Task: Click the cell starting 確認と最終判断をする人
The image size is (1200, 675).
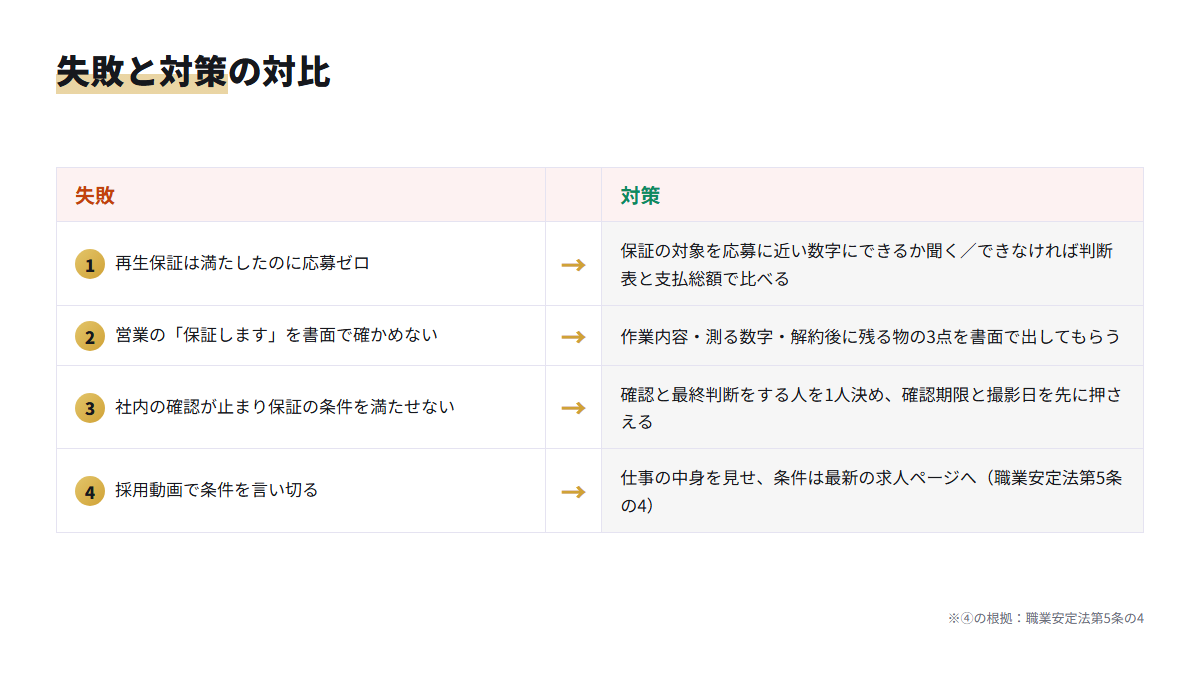Action: (x=872, y=407)
